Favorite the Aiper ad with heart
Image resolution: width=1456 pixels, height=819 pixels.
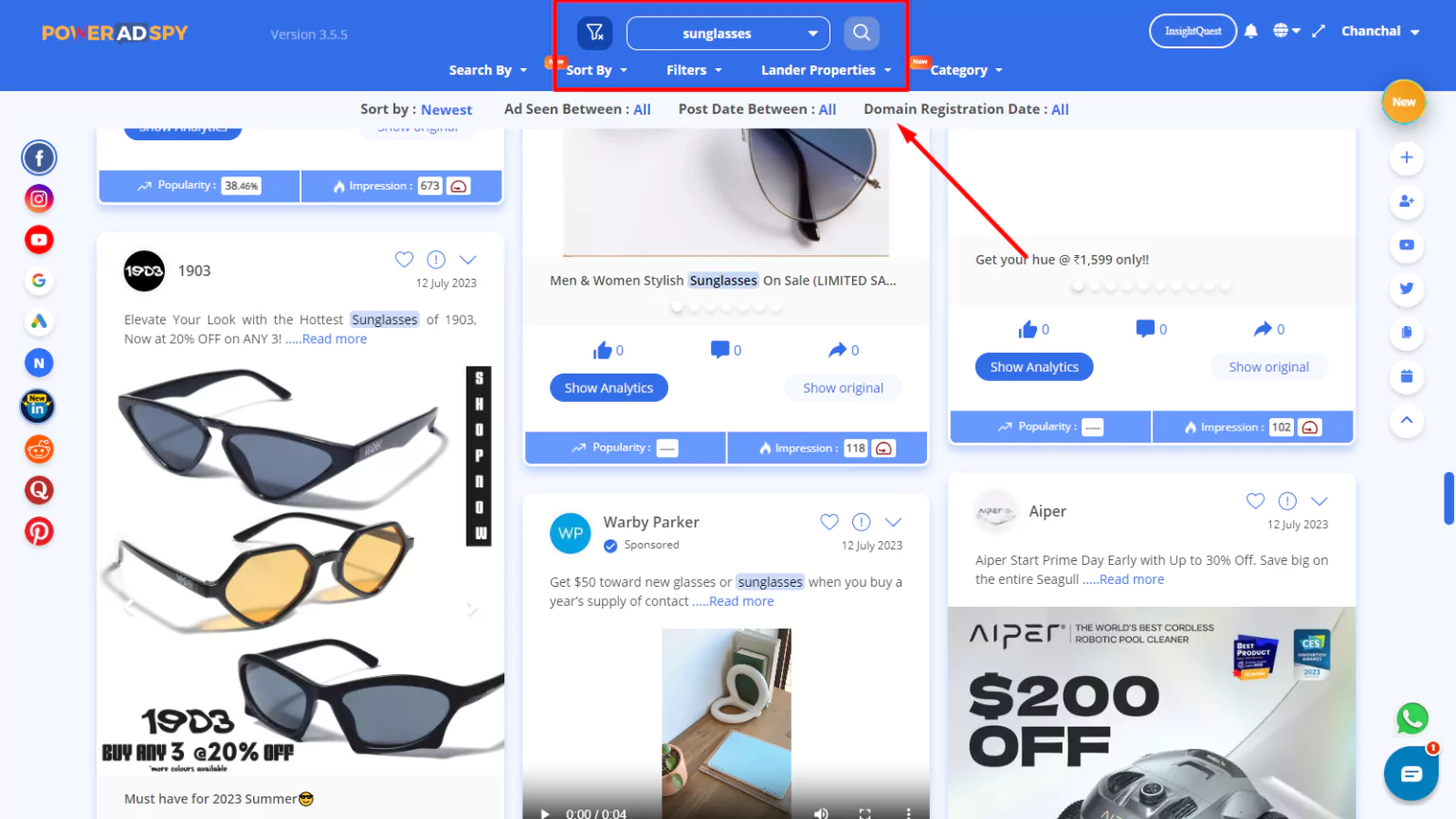1255,500
